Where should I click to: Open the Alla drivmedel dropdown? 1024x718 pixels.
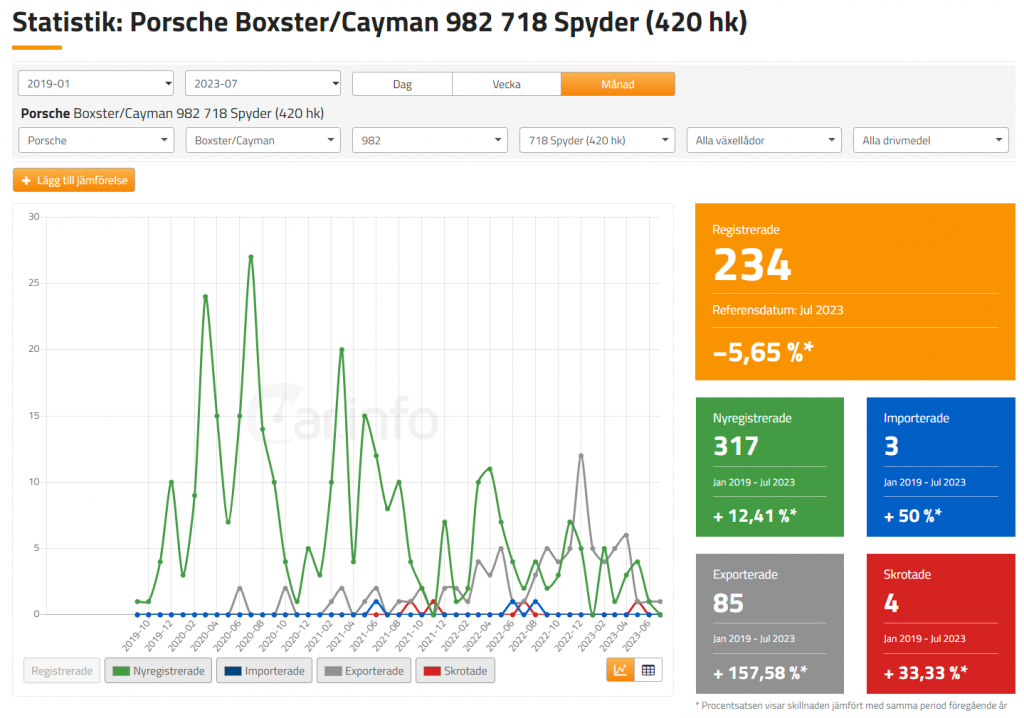click(x=931, y=140)
